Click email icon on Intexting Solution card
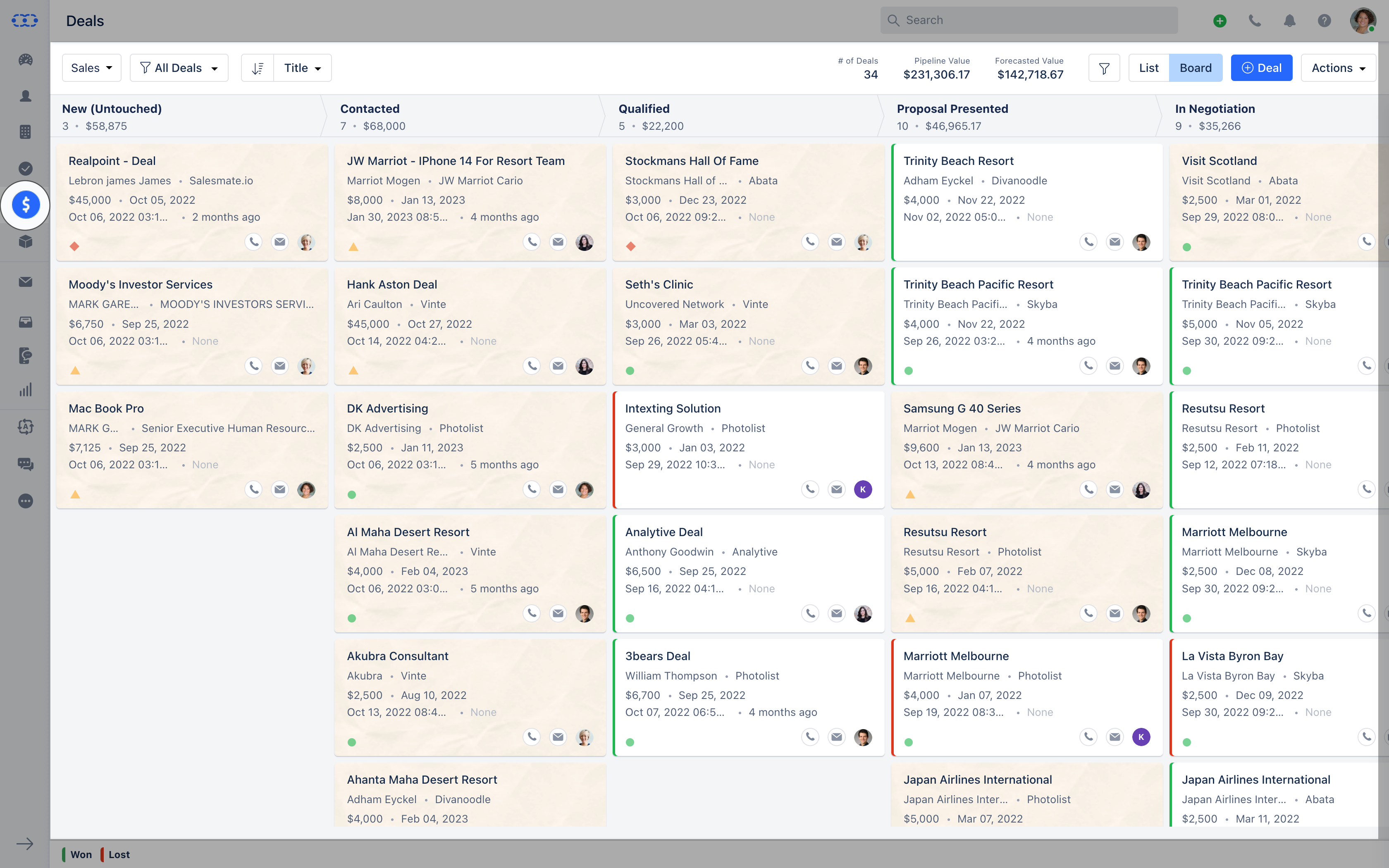Viewport: 1389px width, 868px height. pyautogui.click(x=836, y=489)
